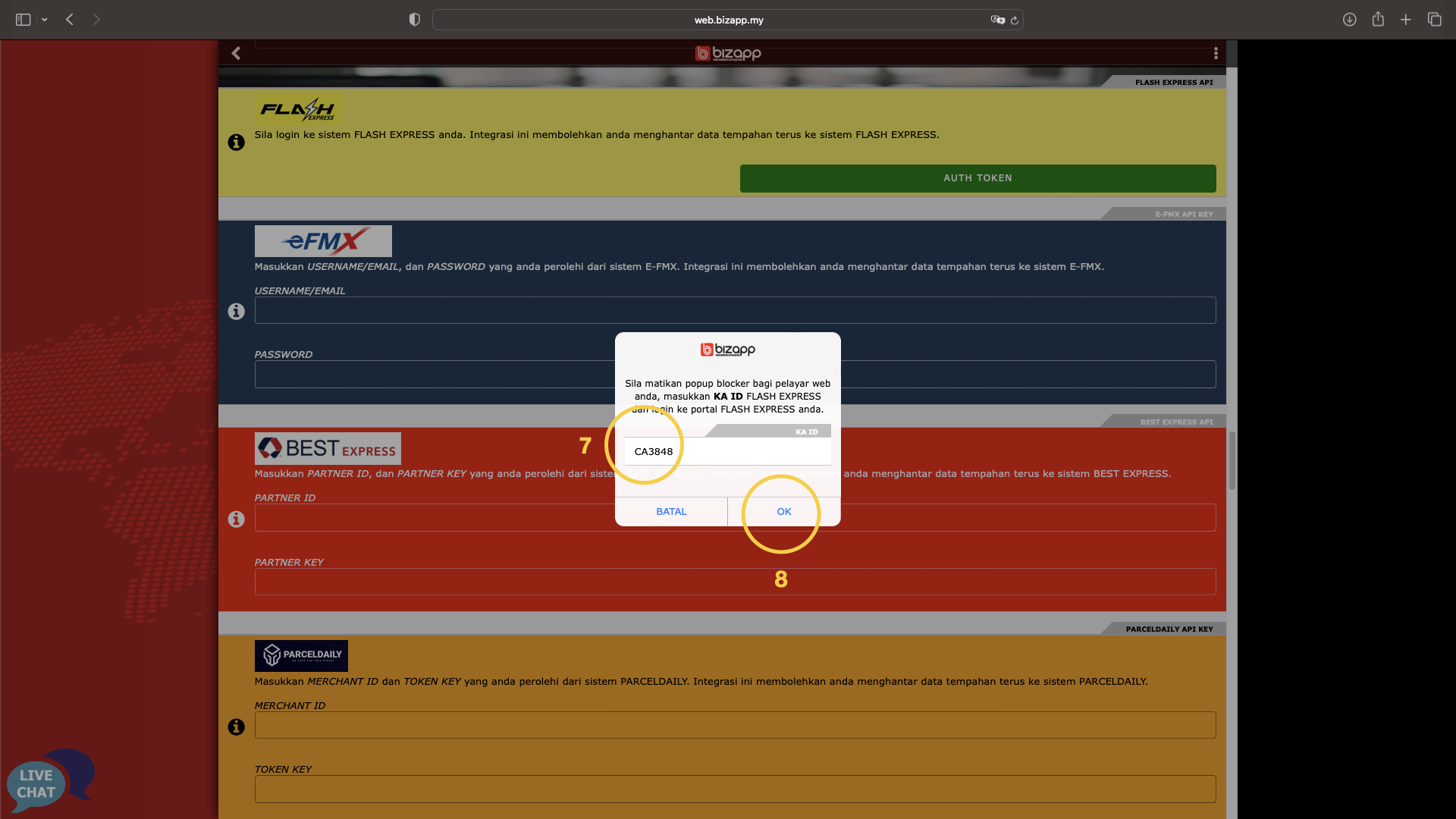Click the Best Express PARTNER KEY field

(x=735, y=582)
